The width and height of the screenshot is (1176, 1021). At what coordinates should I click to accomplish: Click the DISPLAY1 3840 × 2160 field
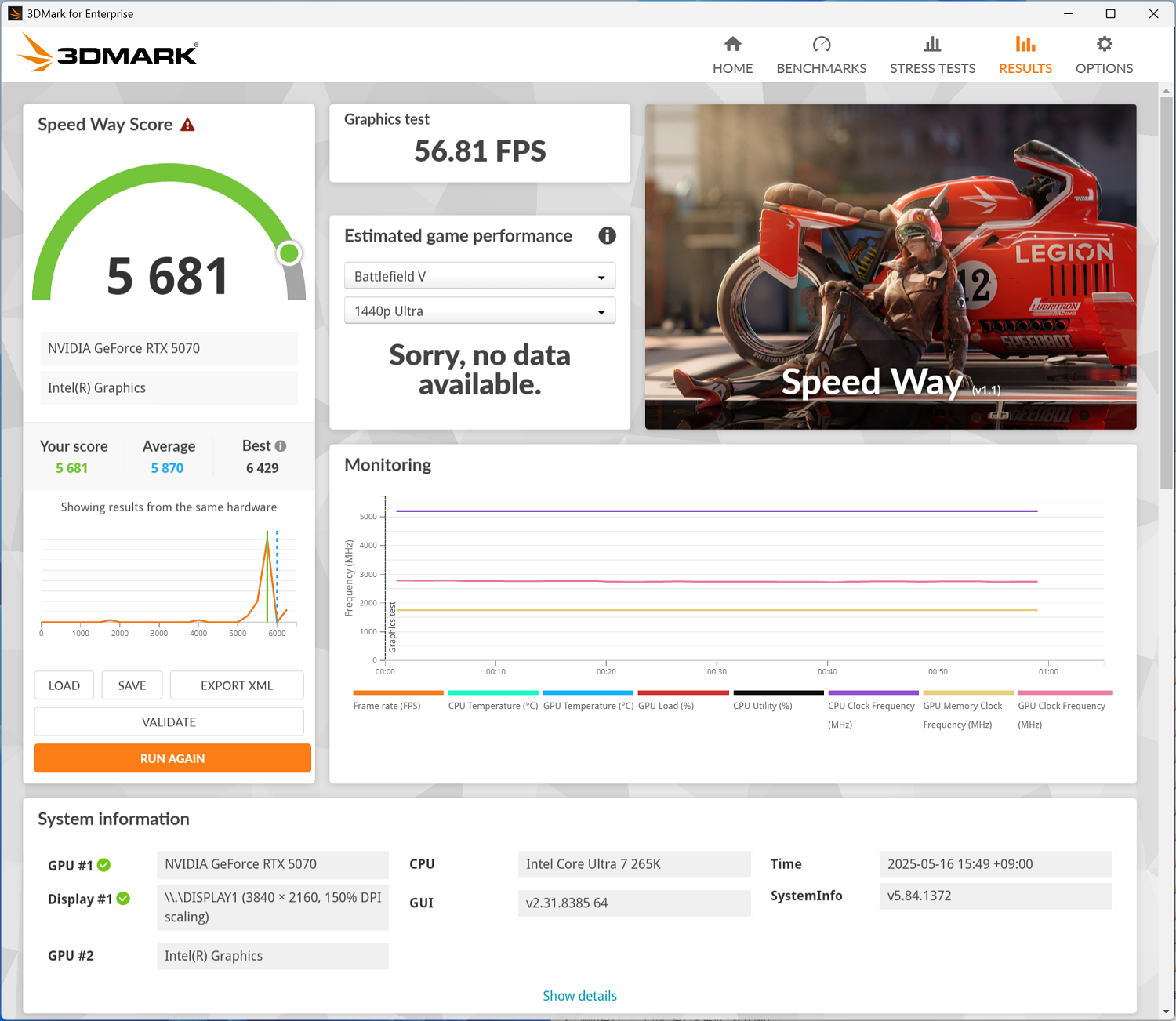click(273, 907)
